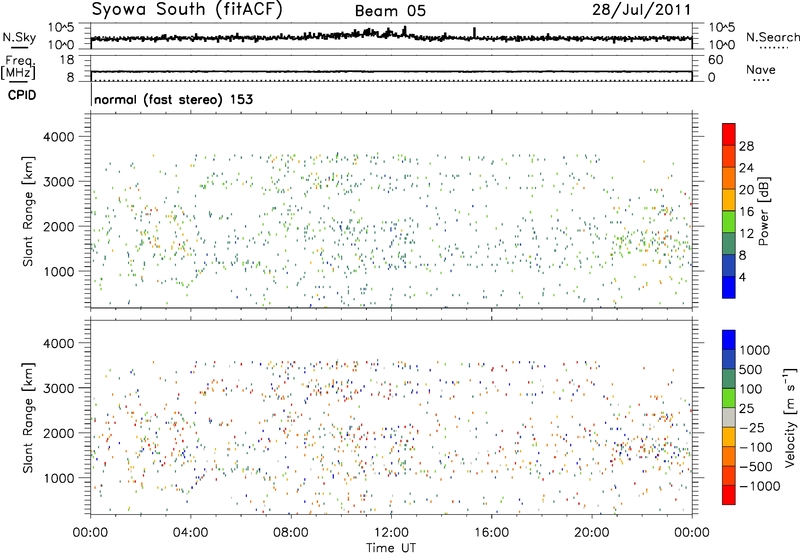Click the frequency trace line in Freq panel

[391, 72]
